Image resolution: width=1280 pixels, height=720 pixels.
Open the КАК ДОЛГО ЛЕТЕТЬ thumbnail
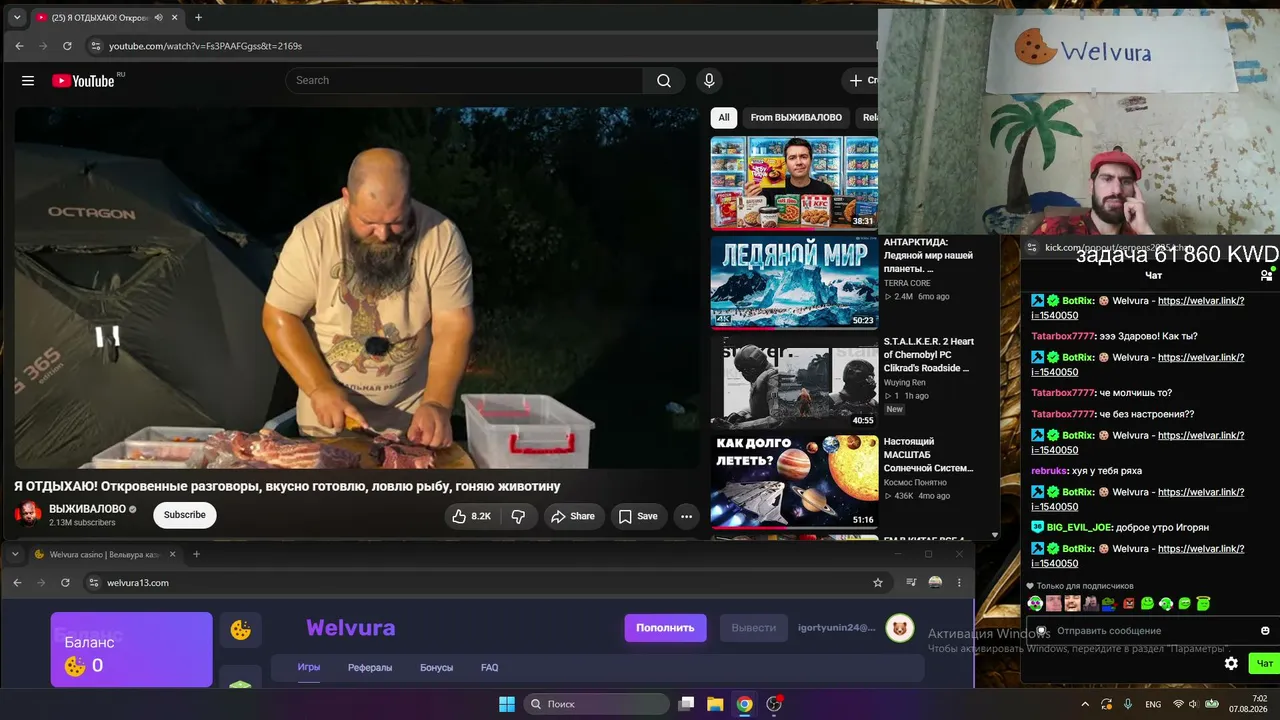pos(794,481)
